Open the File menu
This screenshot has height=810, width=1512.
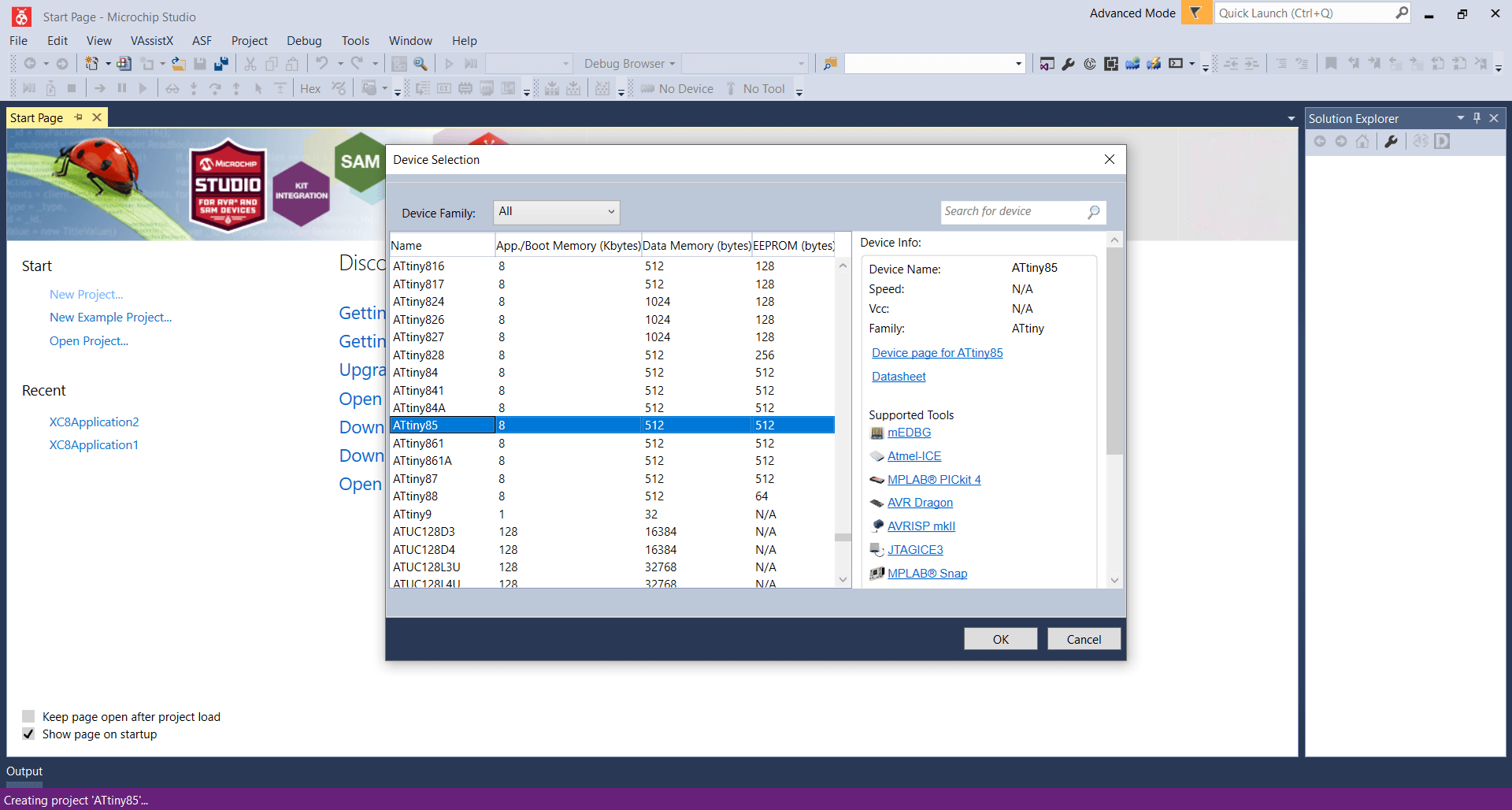click(19, 41)
